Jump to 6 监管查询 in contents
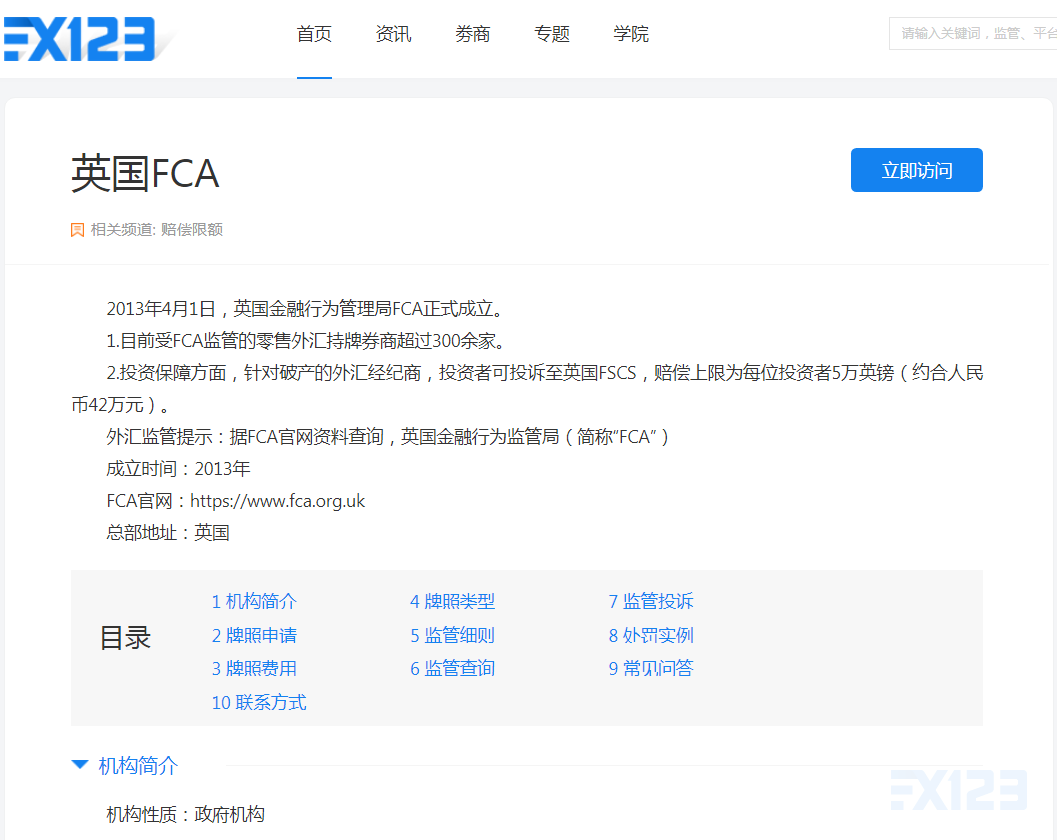The height and width of the screenshot is (840, 1057). coord(452,669)
